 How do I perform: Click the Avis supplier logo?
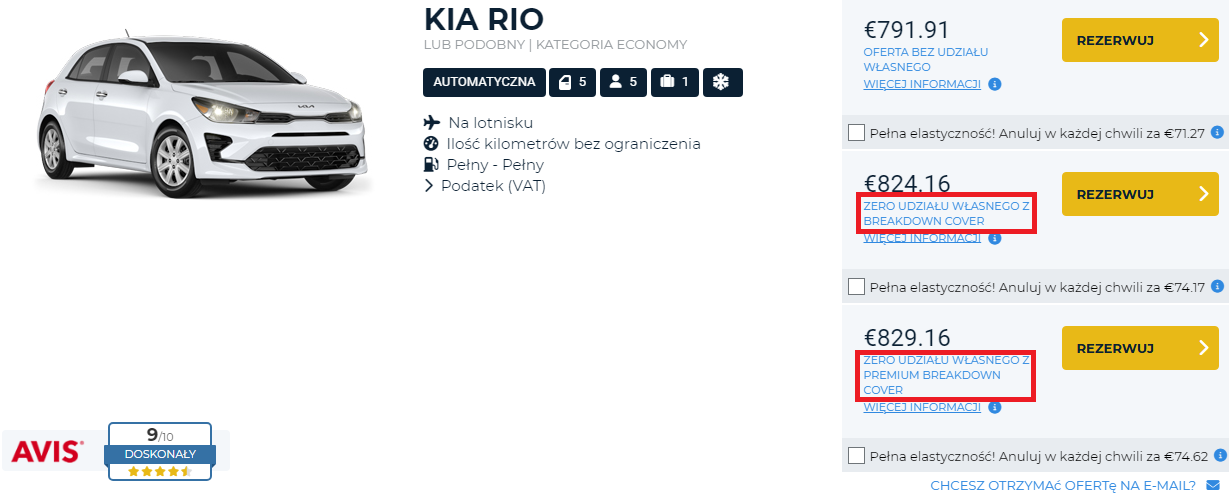[x=47, y=452]
